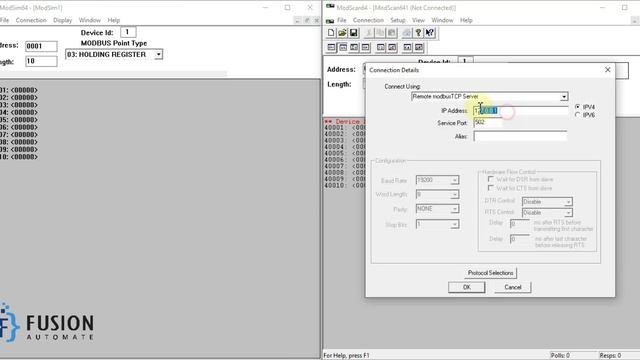Open the Parity dropdown

(454, 209)
